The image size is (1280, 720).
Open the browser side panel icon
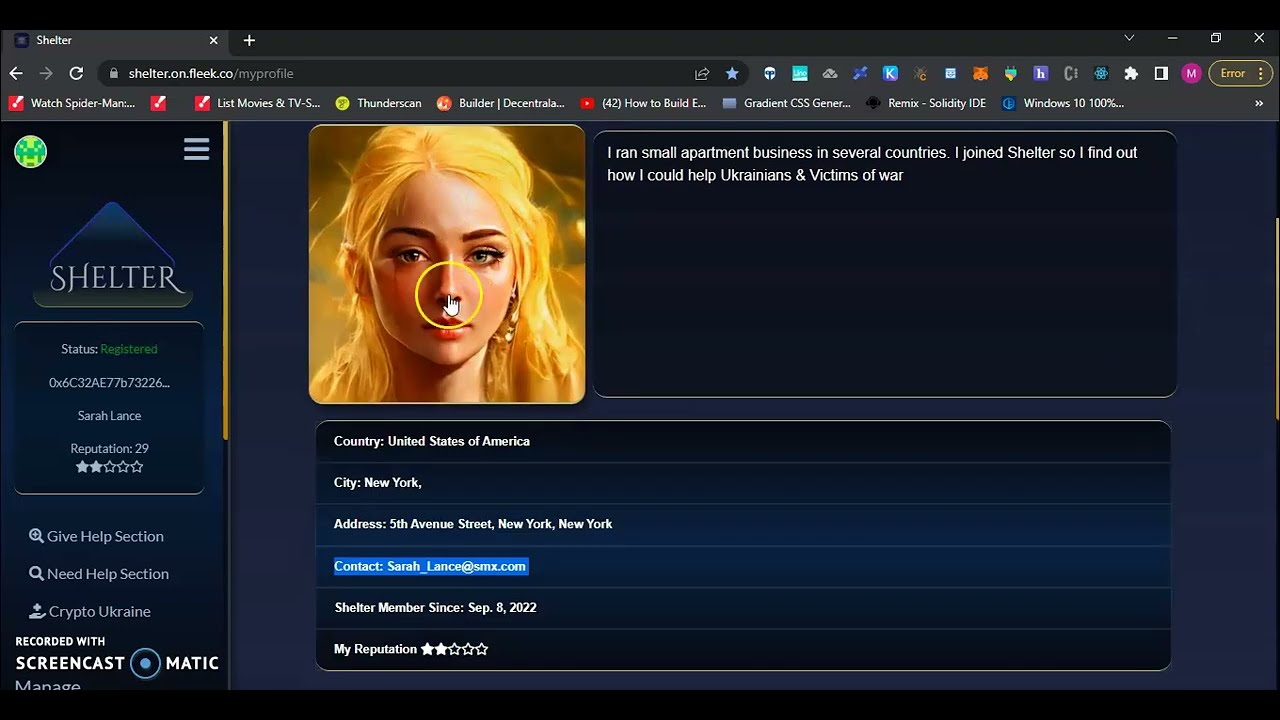(x=1161, y=73)
